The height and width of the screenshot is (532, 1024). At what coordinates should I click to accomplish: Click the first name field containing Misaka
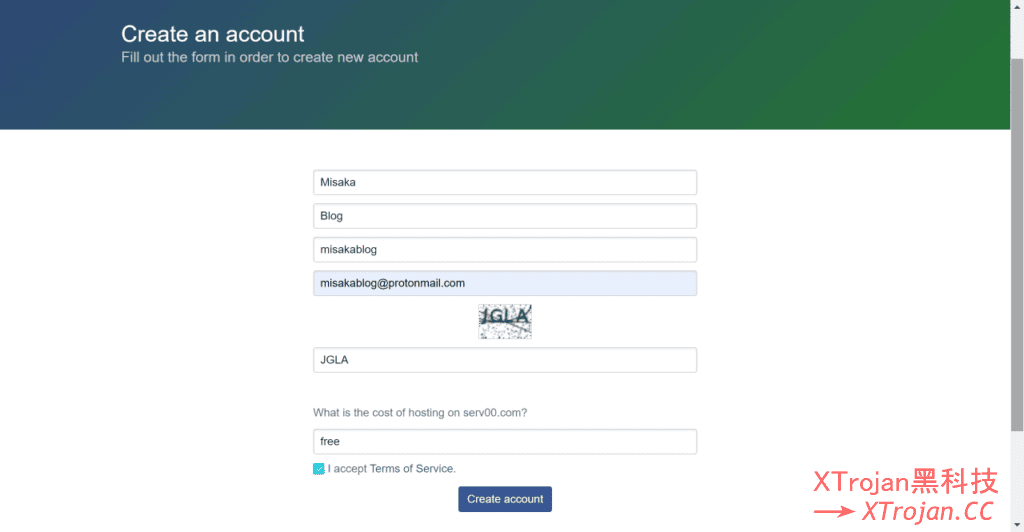(504, 183)
